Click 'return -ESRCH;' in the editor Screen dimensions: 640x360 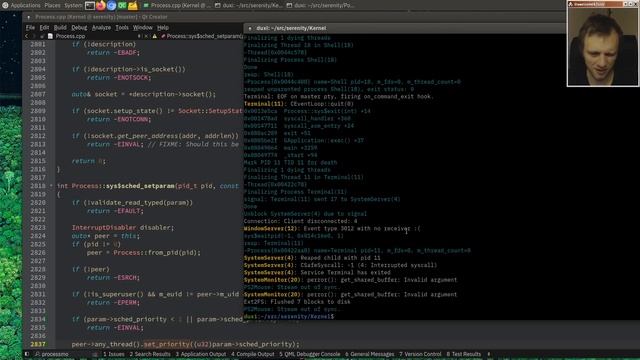click(113, 278)
